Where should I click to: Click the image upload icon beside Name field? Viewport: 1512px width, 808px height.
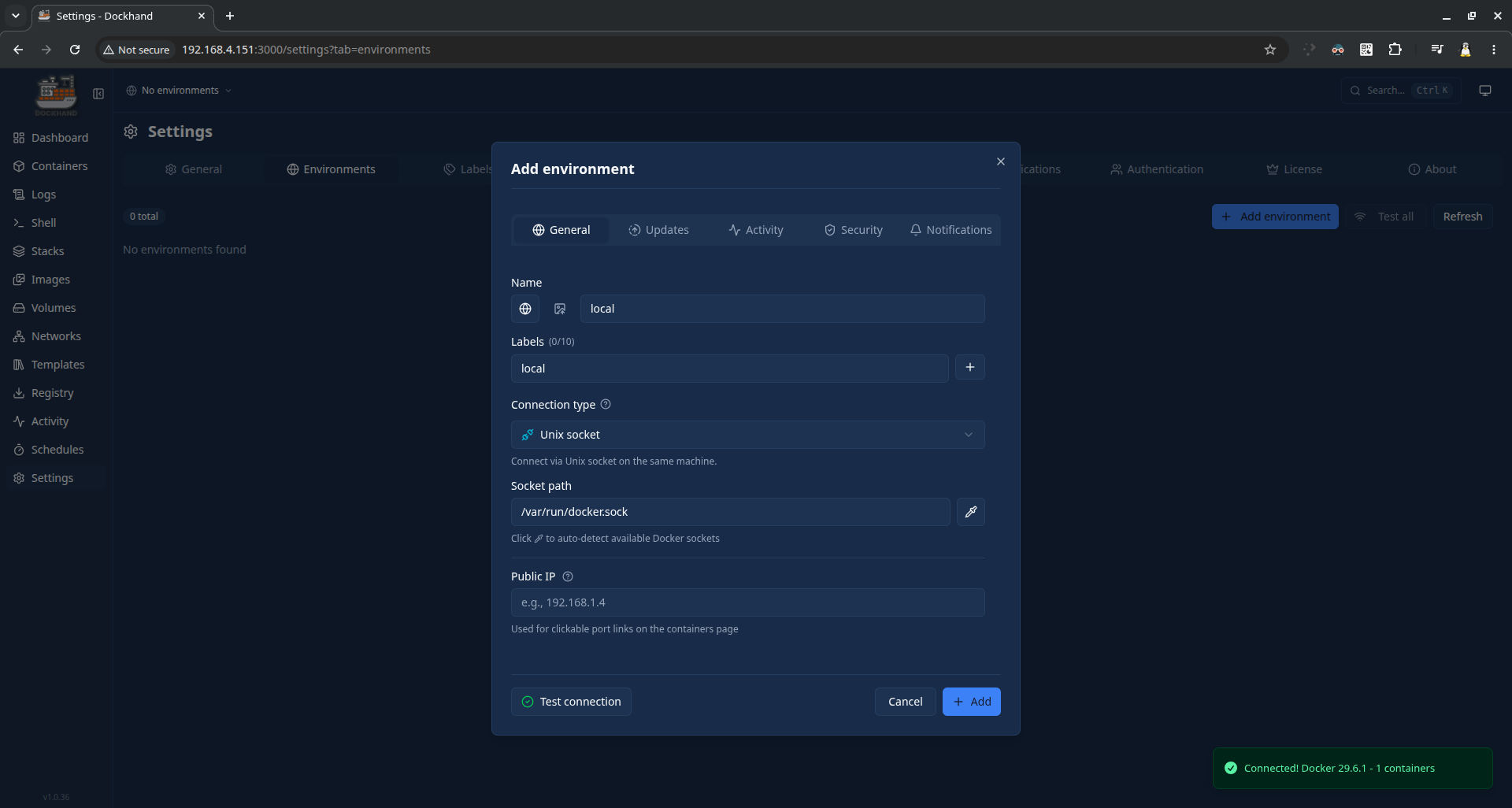tap(560, 309)
